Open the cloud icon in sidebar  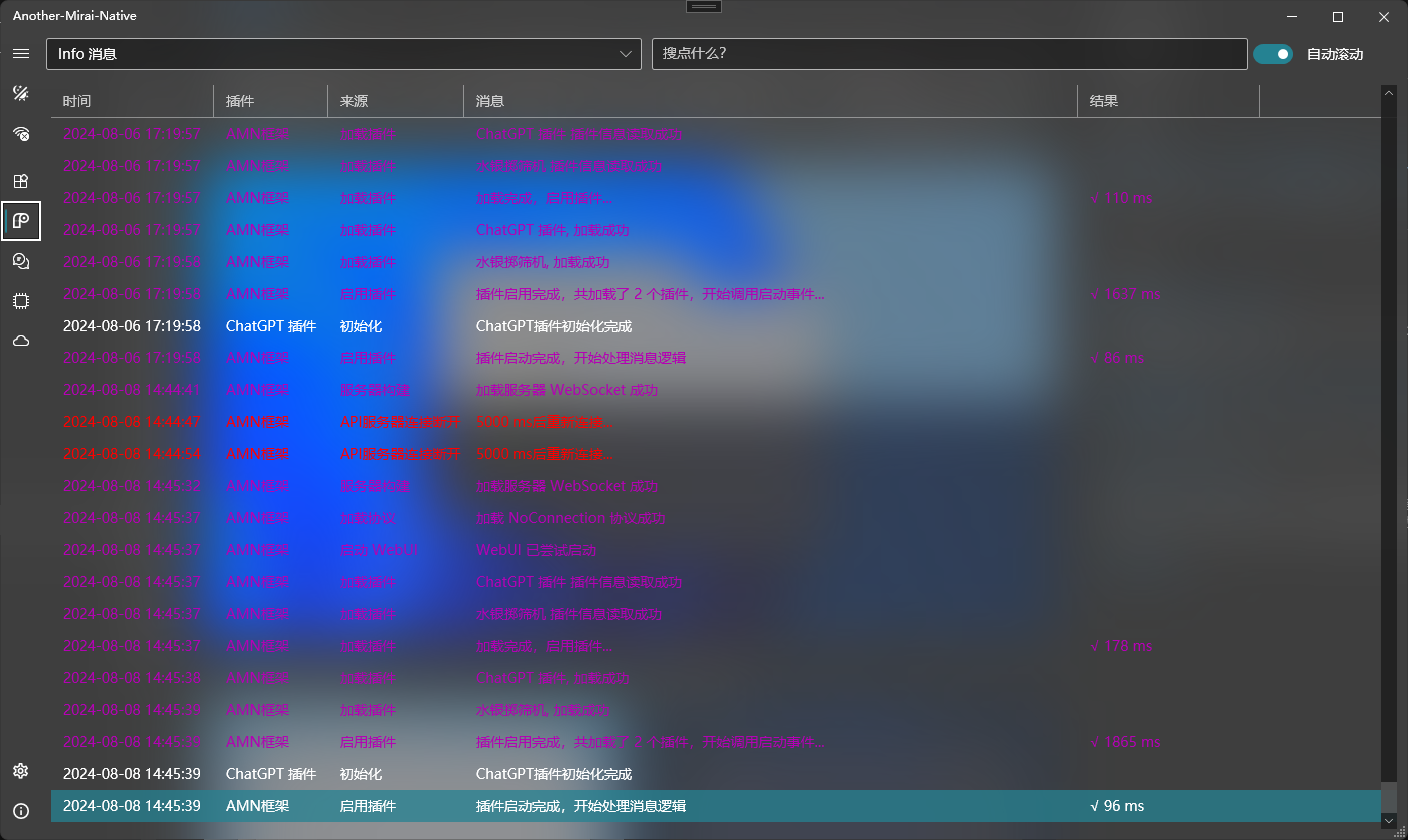click(x=21, y=341)
